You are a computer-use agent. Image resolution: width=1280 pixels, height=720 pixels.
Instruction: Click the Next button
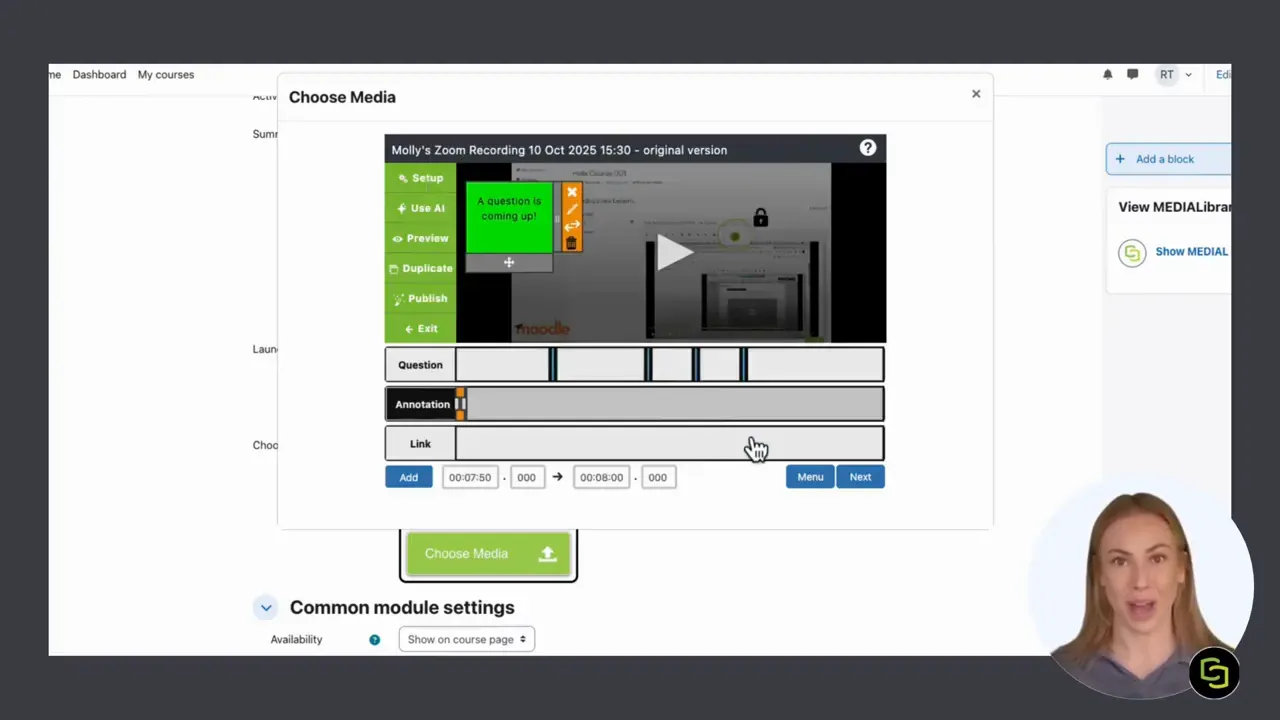[x=860, y=477]
